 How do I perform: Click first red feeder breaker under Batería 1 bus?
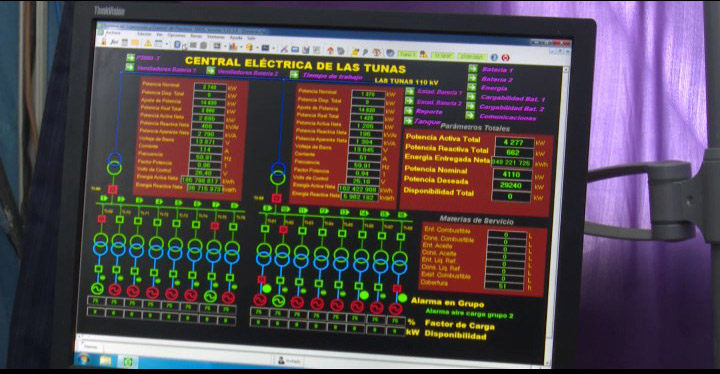[101, 219]
